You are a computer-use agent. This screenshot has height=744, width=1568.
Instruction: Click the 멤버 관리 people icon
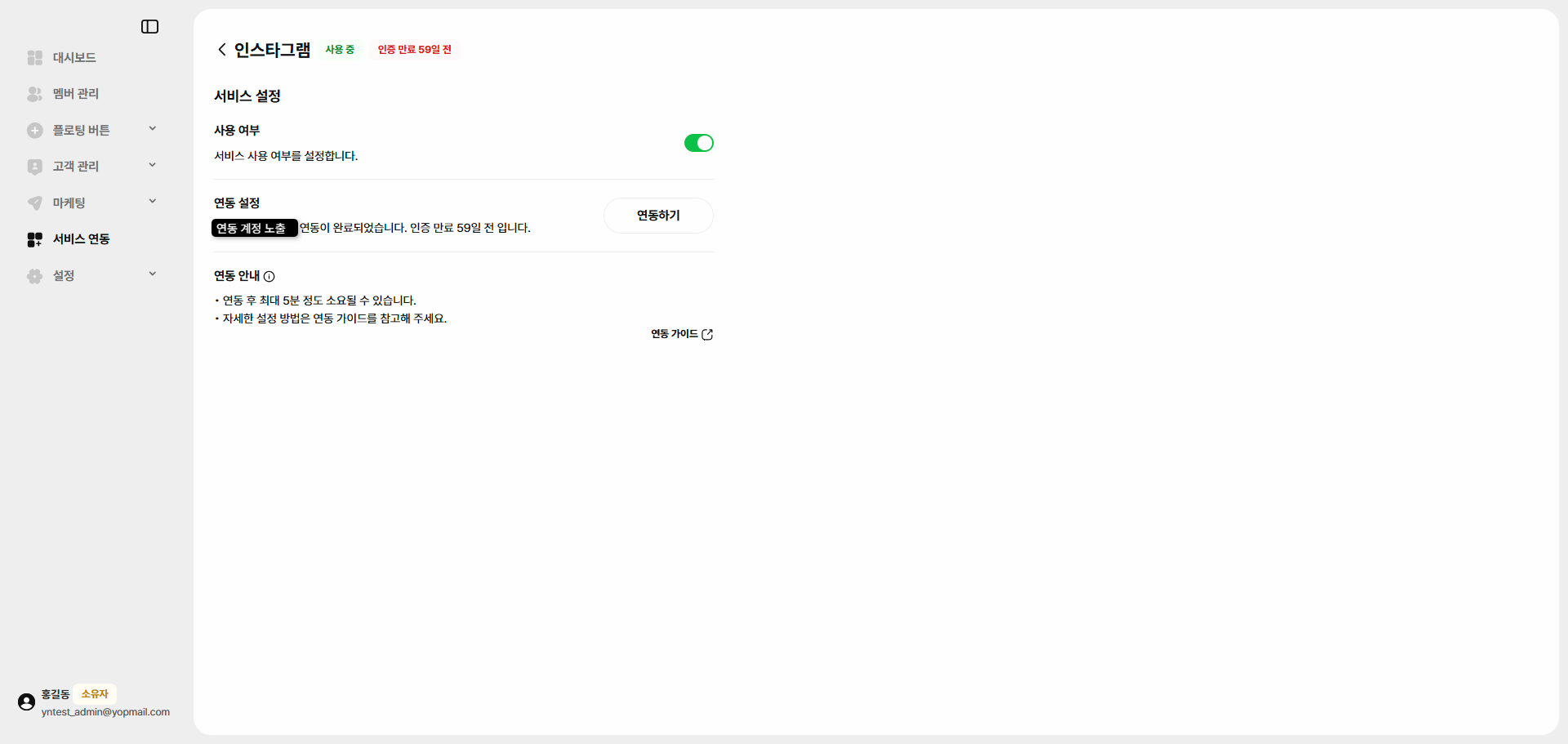point(34,94)
